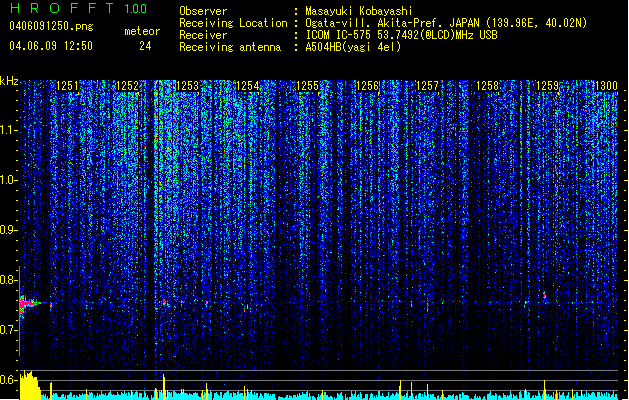Click time marker 1259 on the spectrogram
The image size is (629, 400).
click(548, 86)
